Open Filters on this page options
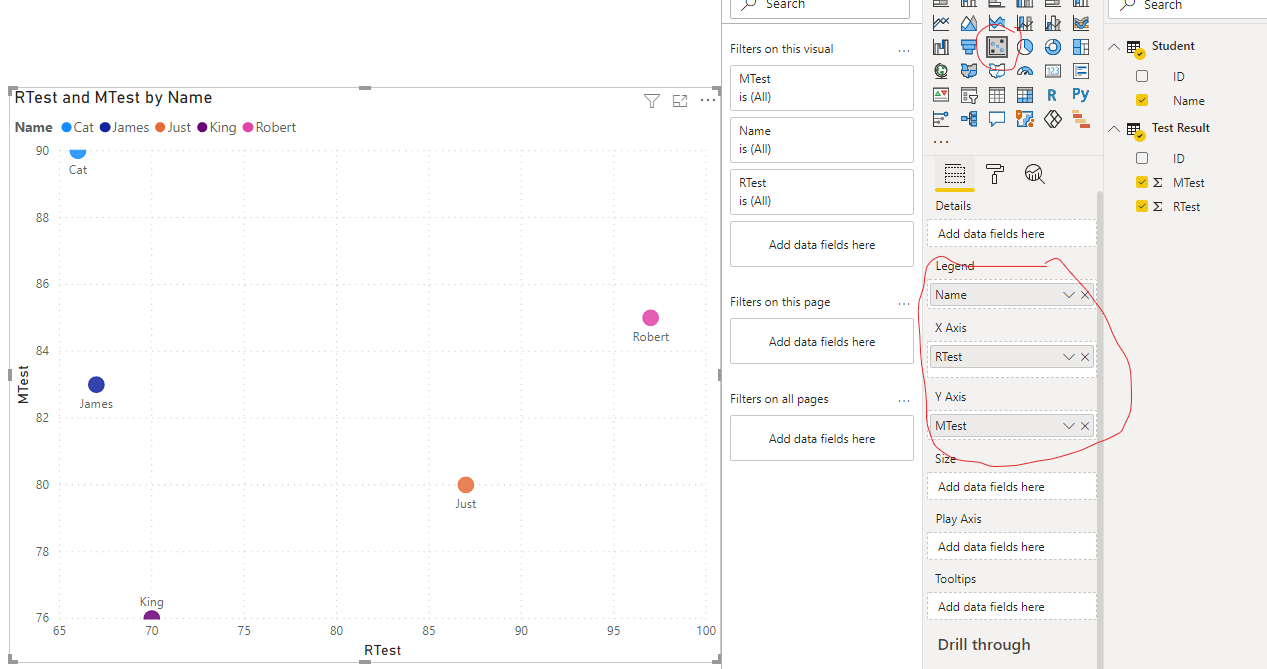1267x669 pixels. [904, 302]
